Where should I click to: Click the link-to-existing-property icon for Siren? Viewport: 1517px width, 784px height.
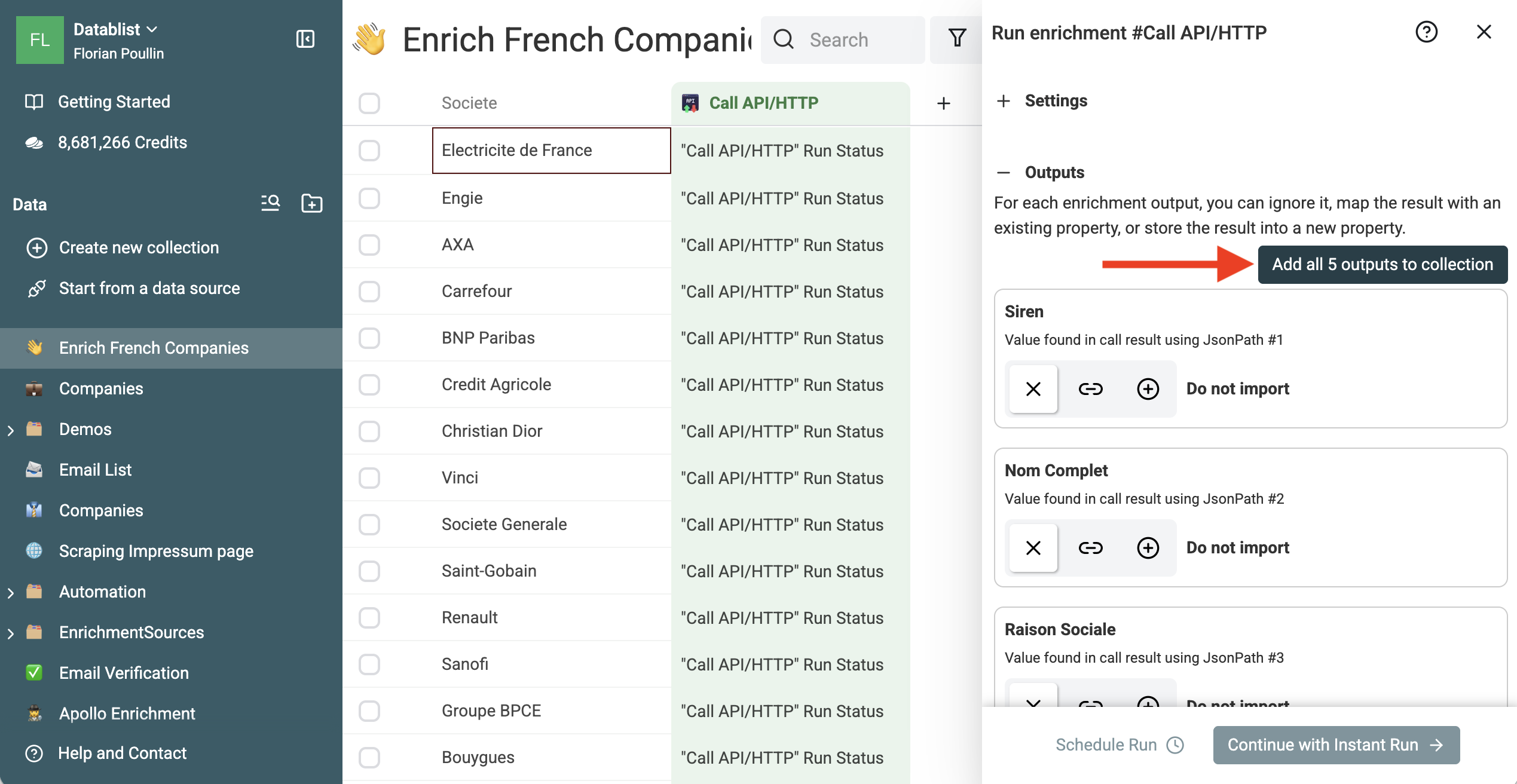pyautogui.click(x=1090, y=389)
